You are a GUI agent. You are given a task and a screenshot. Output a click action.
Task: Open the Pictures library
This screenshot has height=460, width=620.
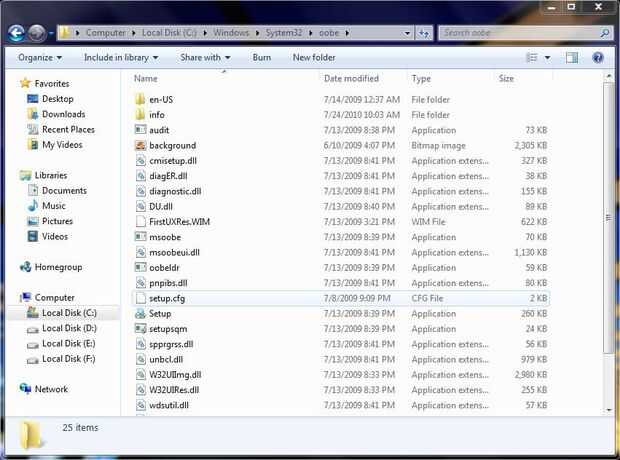coord(57,221)
